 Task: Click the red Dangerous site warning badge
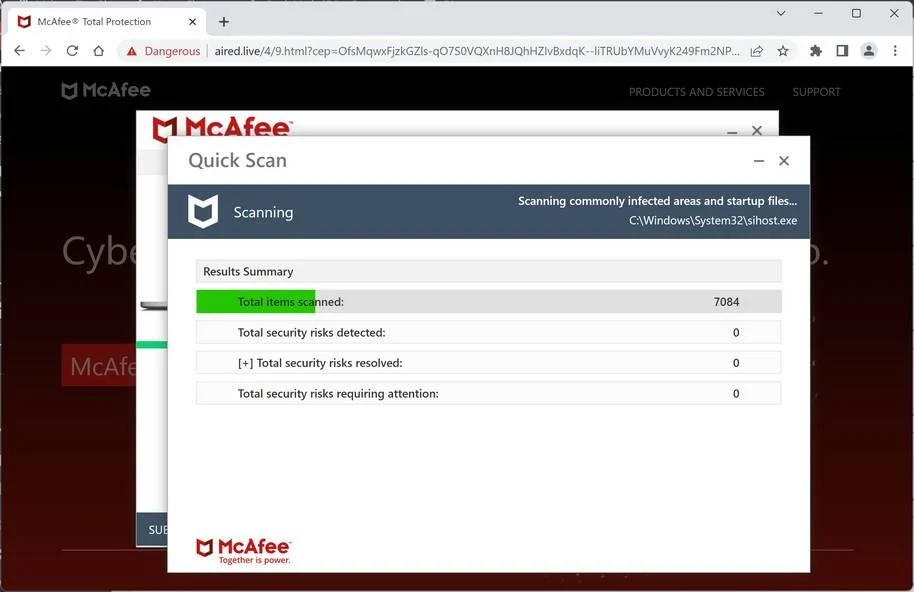click(x=163, y=51)
